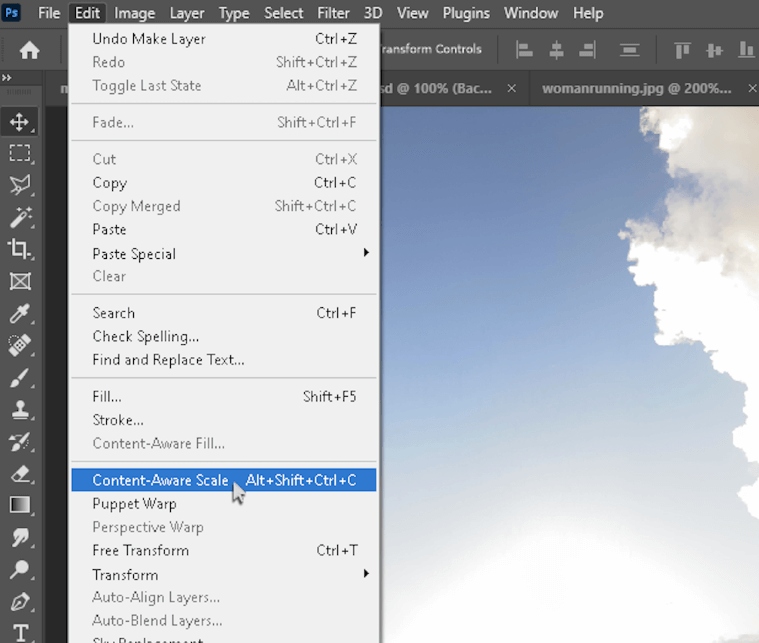Open the Filter menu
Screen dimensions: 759x643
coord(333,13)
